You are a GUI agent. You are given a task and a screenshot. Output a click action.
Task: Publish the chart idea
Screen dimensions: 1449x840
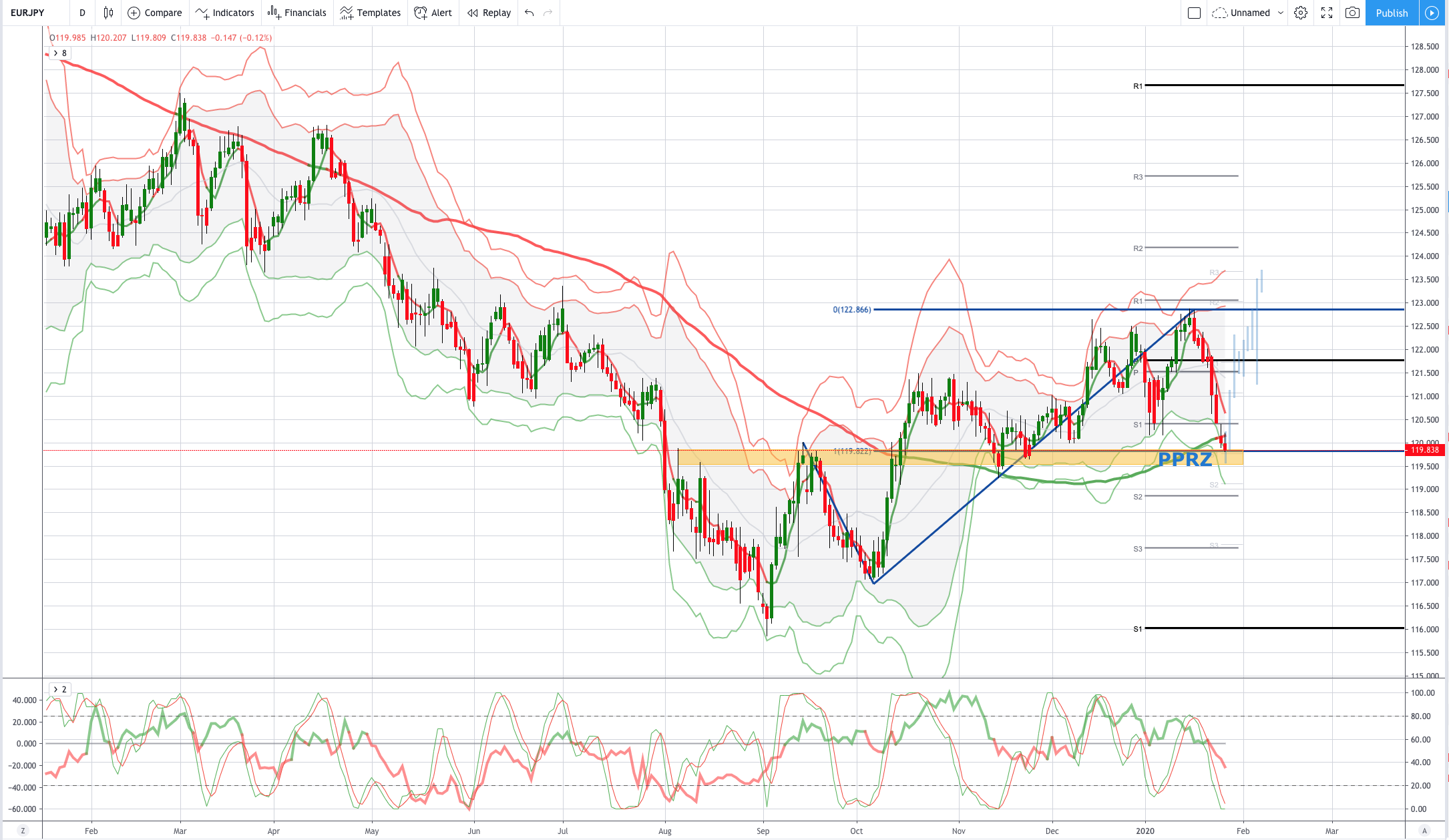pyautogui.click(x=1392, y=13)
